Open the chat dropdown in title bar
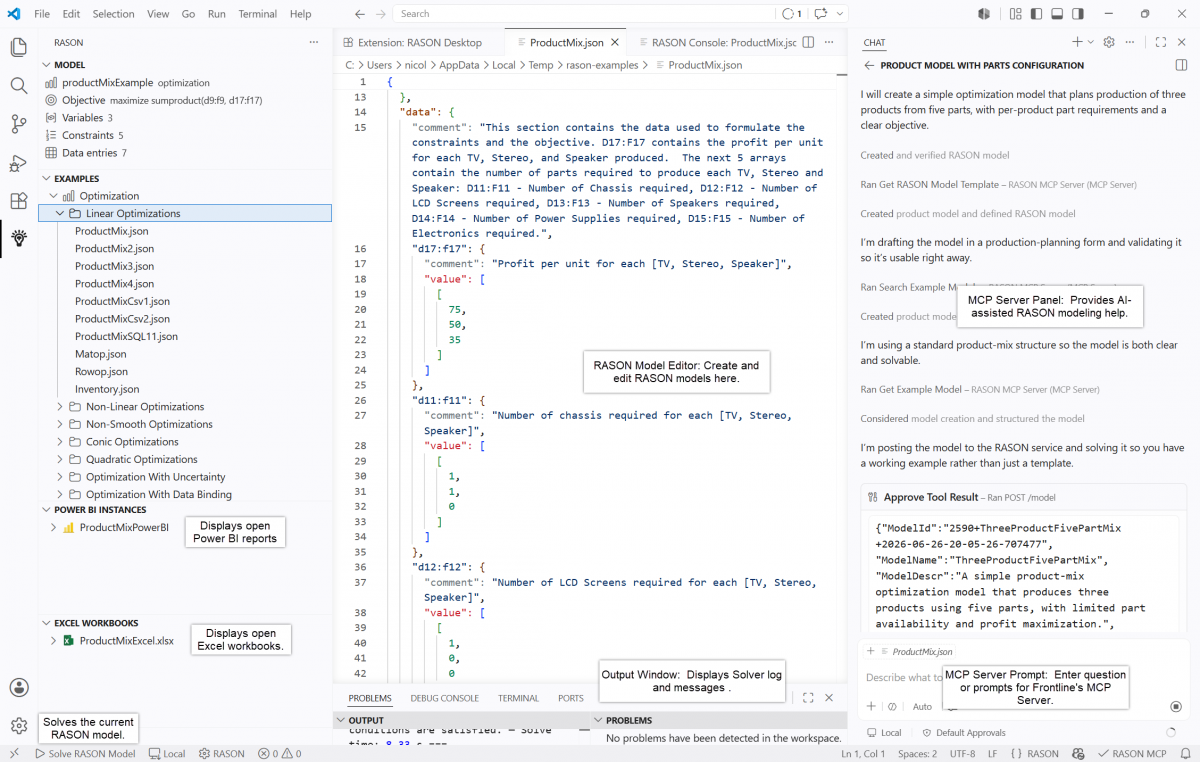The image size is (1200, 762). pyautogui.click(x=840, y=14)
